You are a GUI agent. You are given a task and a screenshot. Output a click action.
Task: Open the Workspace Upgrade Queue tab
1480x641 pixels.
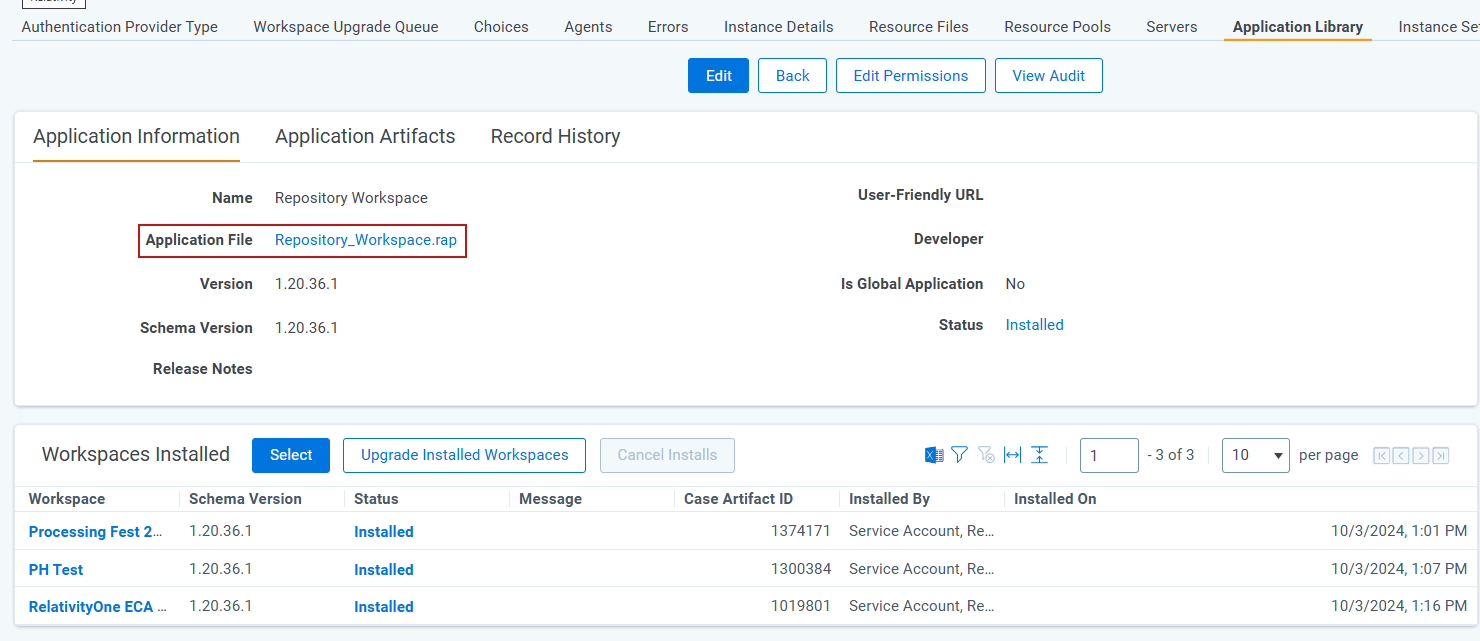point(346,27)
